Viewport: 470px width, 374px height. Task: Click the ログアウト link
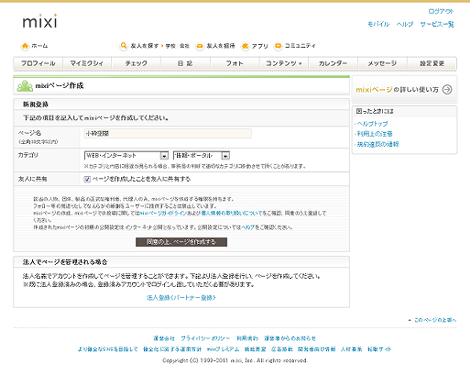(441, 11)
